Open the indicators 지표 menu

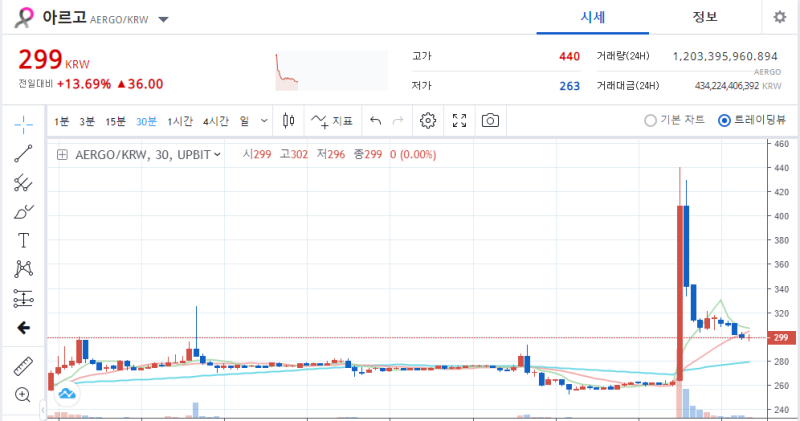tap(332, 121)
